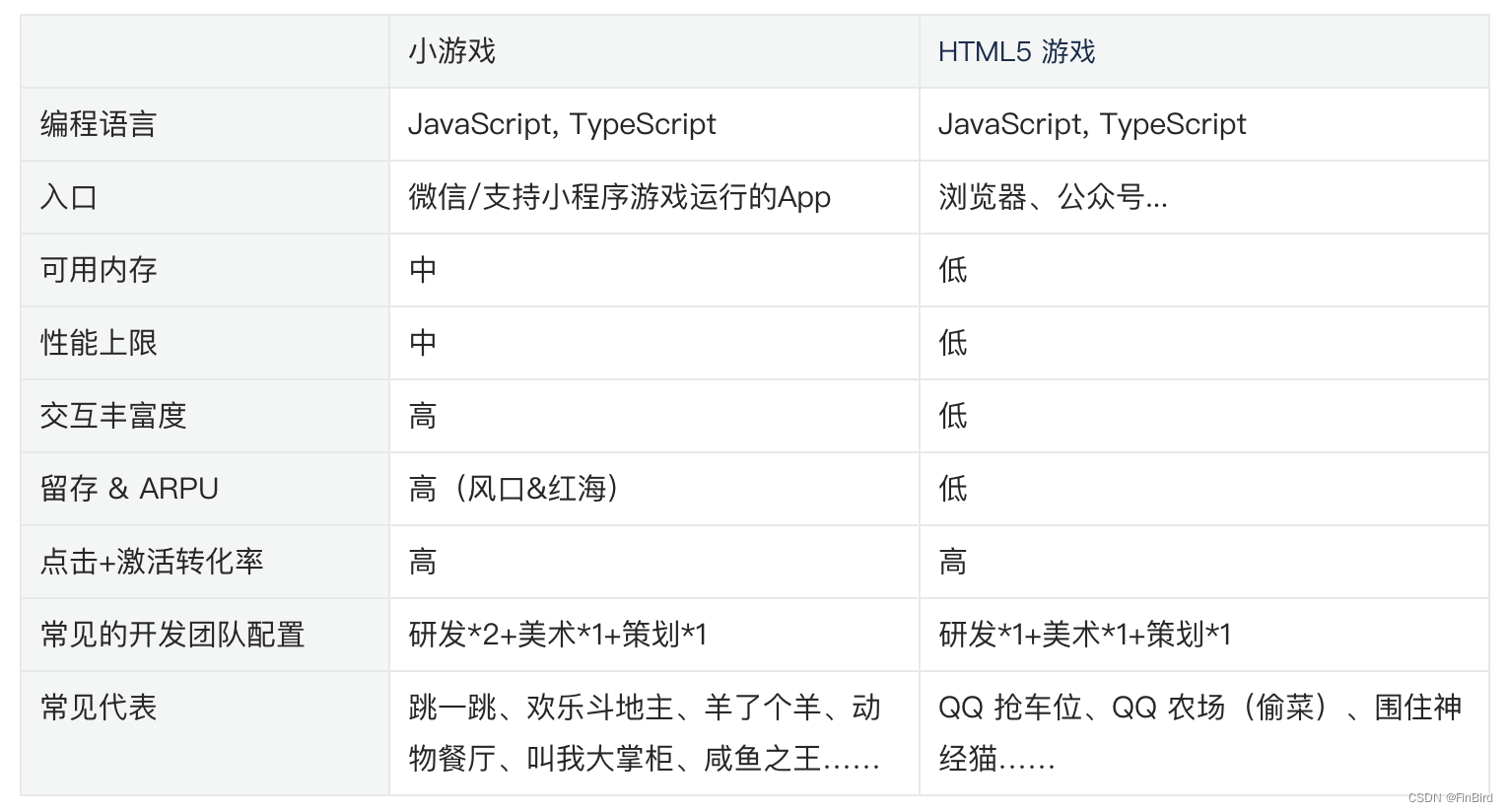The height and width of the screenshot is (812, 1508).
Task: Click the 留存 & ARPU row label
Action: pyautogui.click(x=129, y=489)
